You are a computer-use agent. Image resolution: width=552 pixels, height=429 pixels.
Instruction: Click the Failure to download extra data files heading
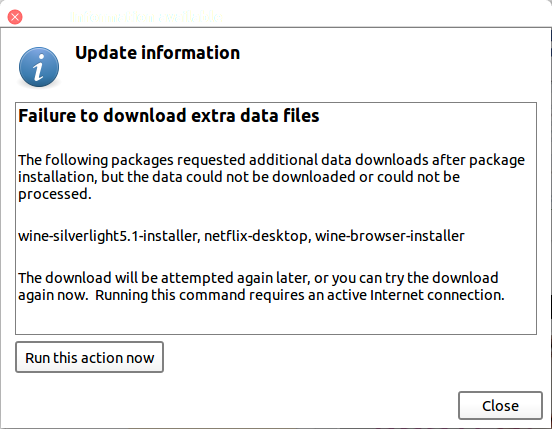coord(169,116)
